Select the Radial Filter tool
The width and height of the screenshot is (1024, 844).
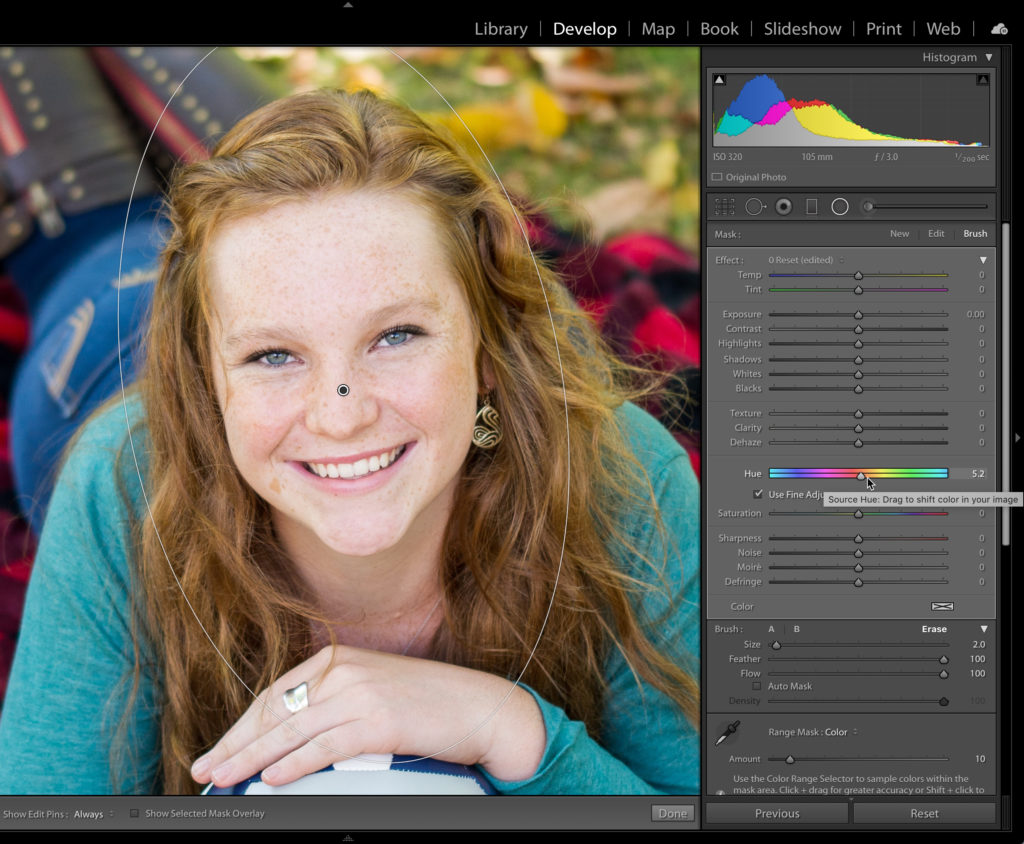click(840, 207)
